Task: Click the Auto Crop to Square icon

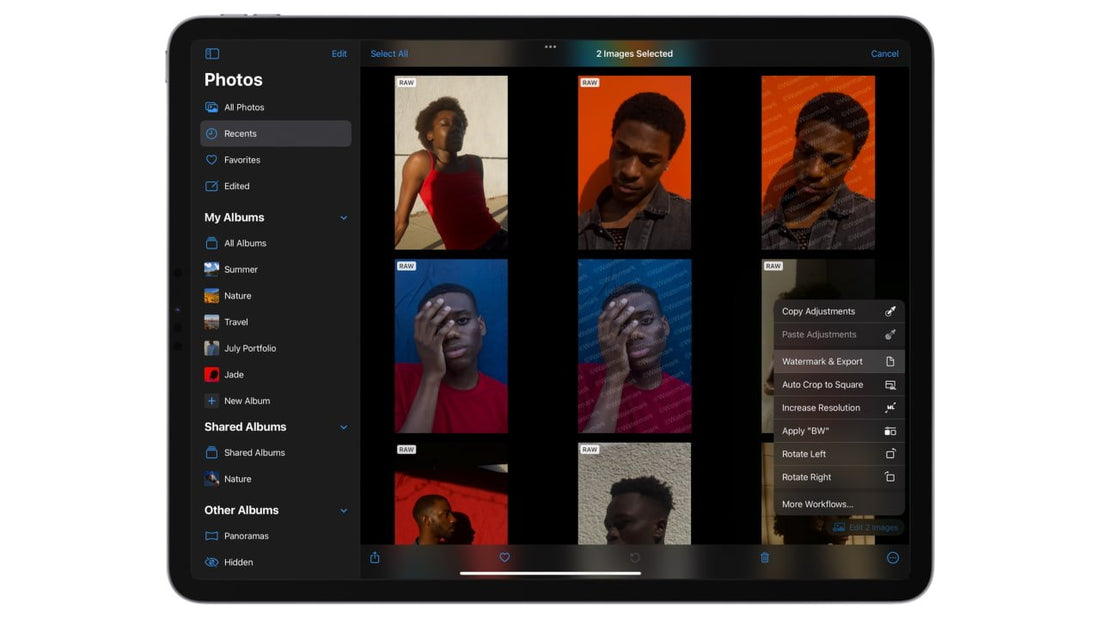Action: 890,385
